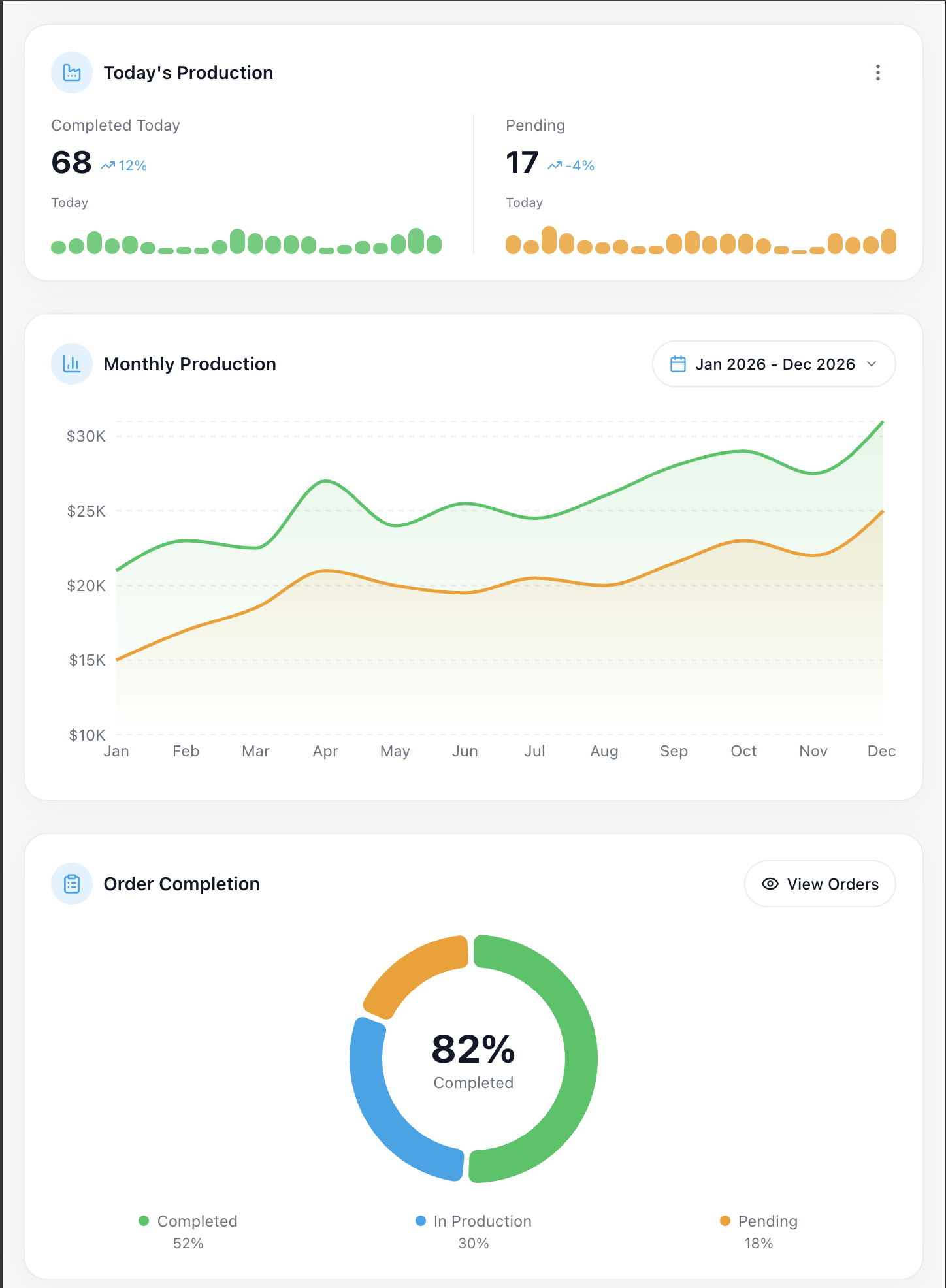The width and height of the screenshot is (946, 1288).
Task: Click the eye icon in View Orders
Action: coord(770,884)
